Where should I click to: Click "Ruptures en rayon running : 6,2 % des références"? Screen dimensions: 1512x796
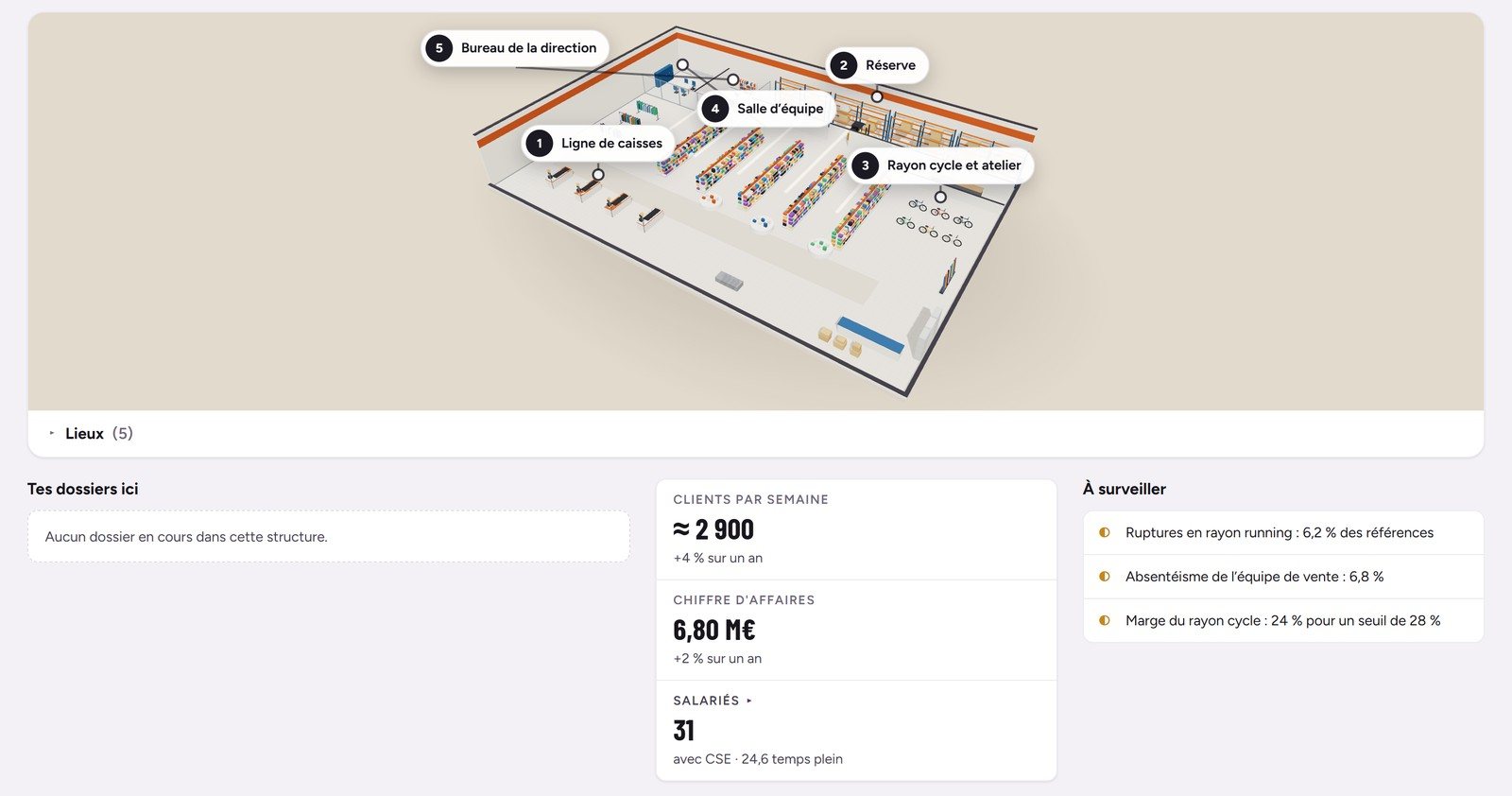pos(1280,533)
